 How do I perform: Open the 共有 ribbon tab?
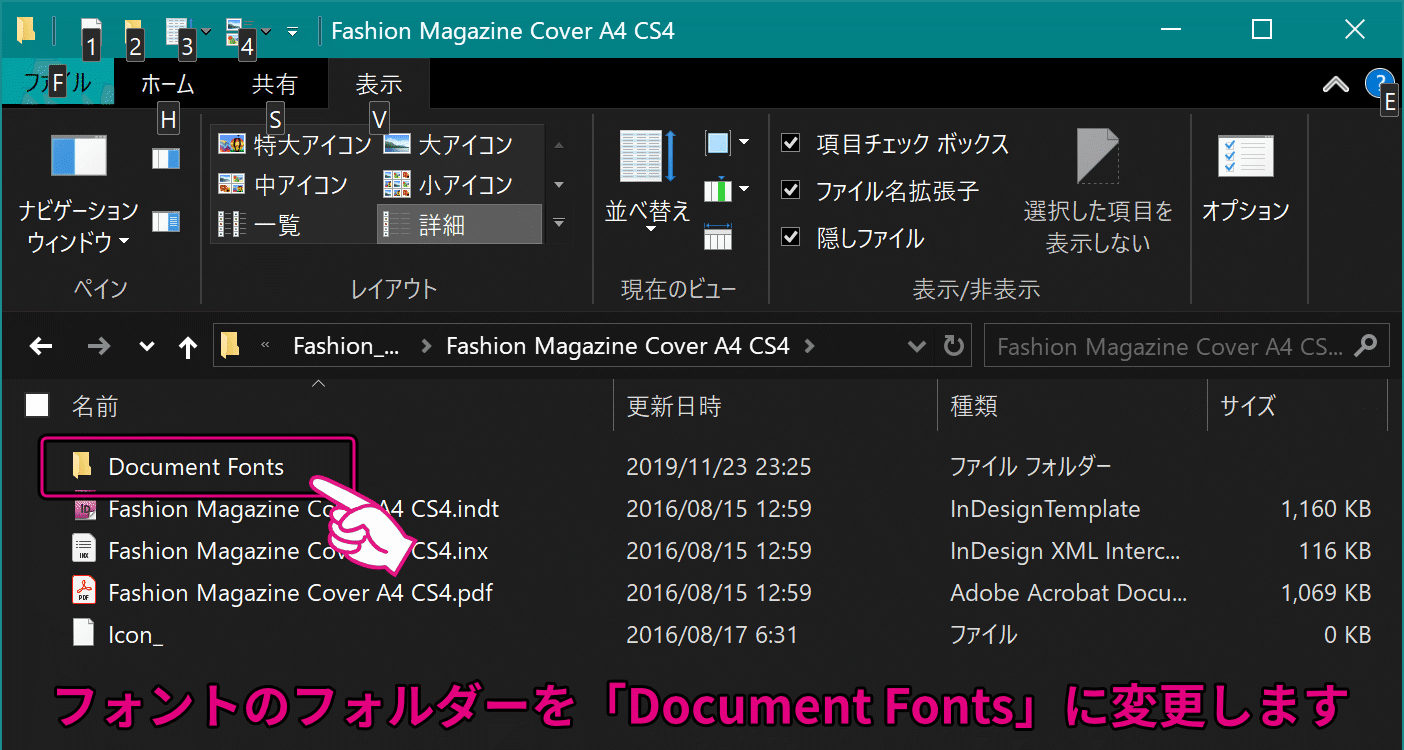pyautogui.click(x=274, y=84)
